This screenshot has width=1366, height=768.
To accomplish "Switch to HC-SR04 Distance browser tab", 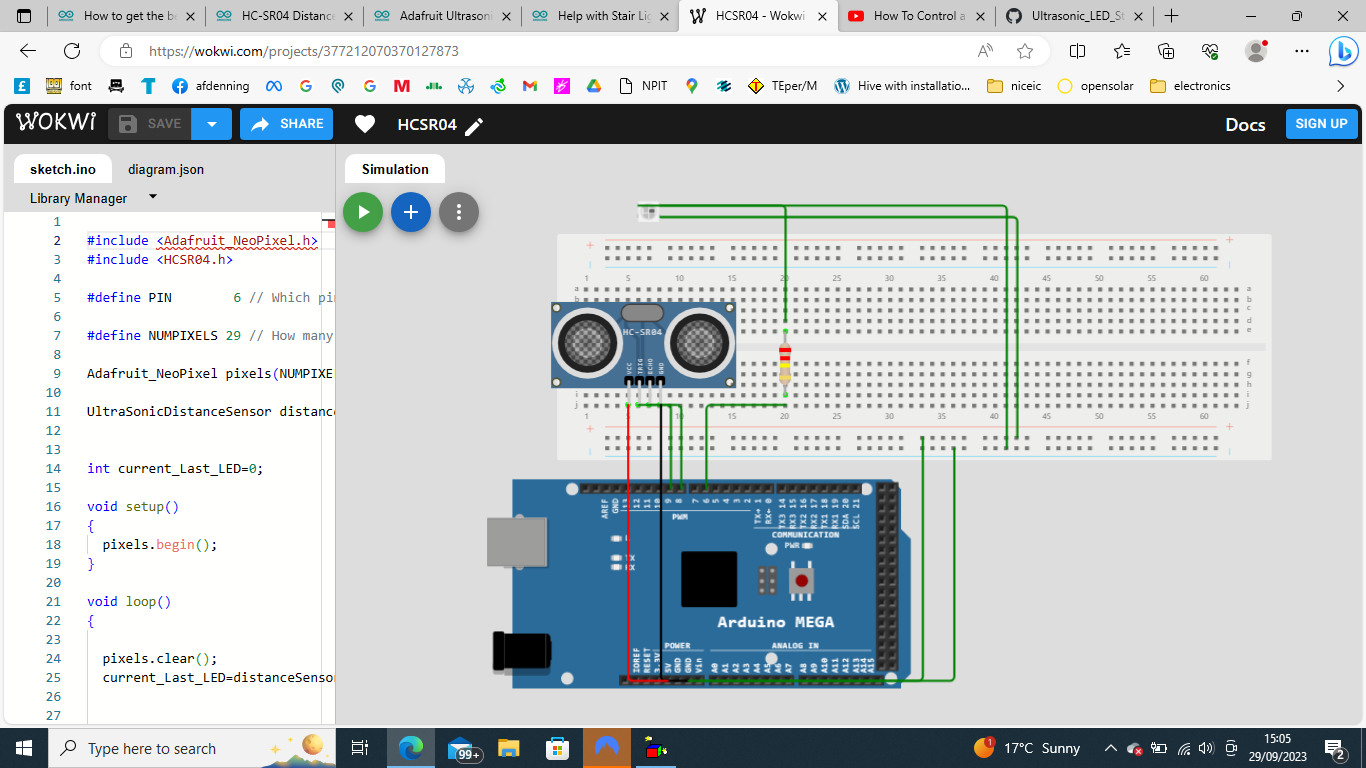I will click(283, 16).
